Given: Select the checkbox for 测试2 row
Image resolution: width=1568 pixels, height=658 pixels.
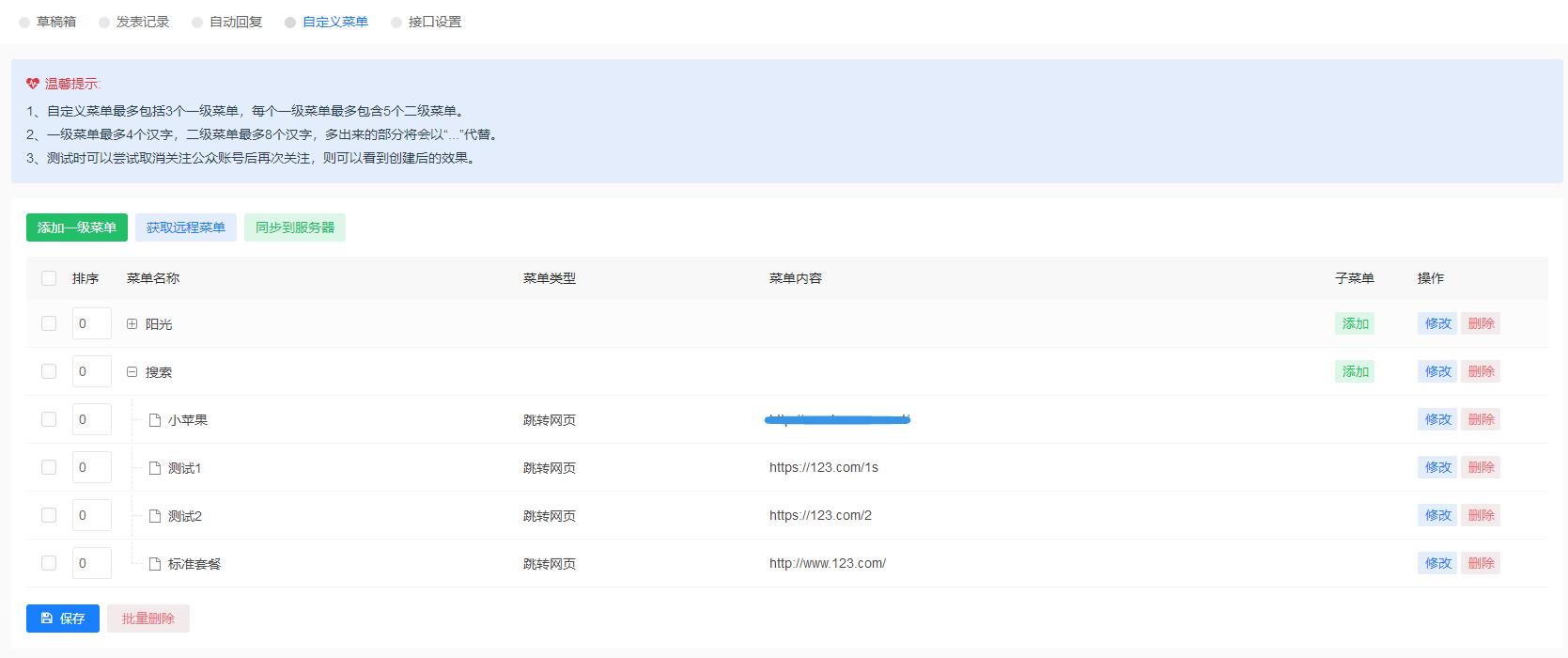Looking at the screenshot, I should point(49,515).
